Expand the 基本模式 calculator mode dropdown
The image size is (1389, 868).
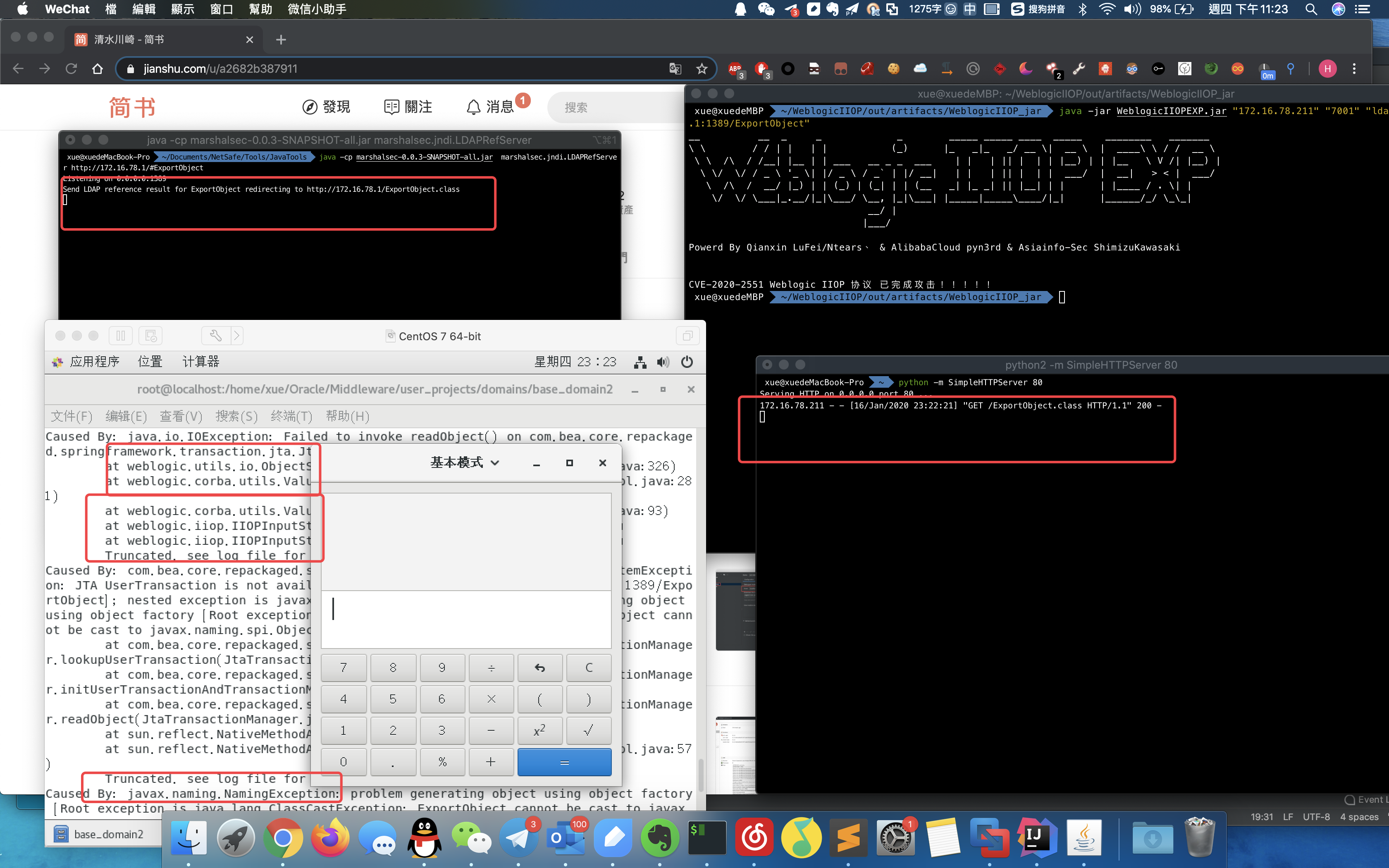click(464, 463)
